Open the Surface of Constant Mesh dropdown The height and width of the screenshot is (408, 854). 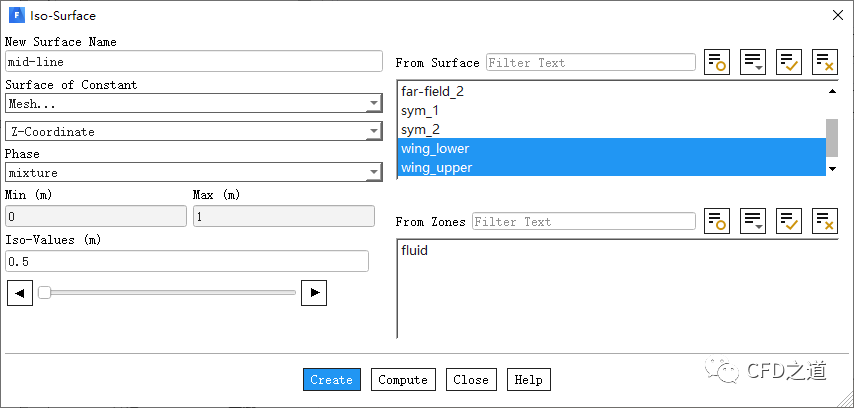(193, 103)
